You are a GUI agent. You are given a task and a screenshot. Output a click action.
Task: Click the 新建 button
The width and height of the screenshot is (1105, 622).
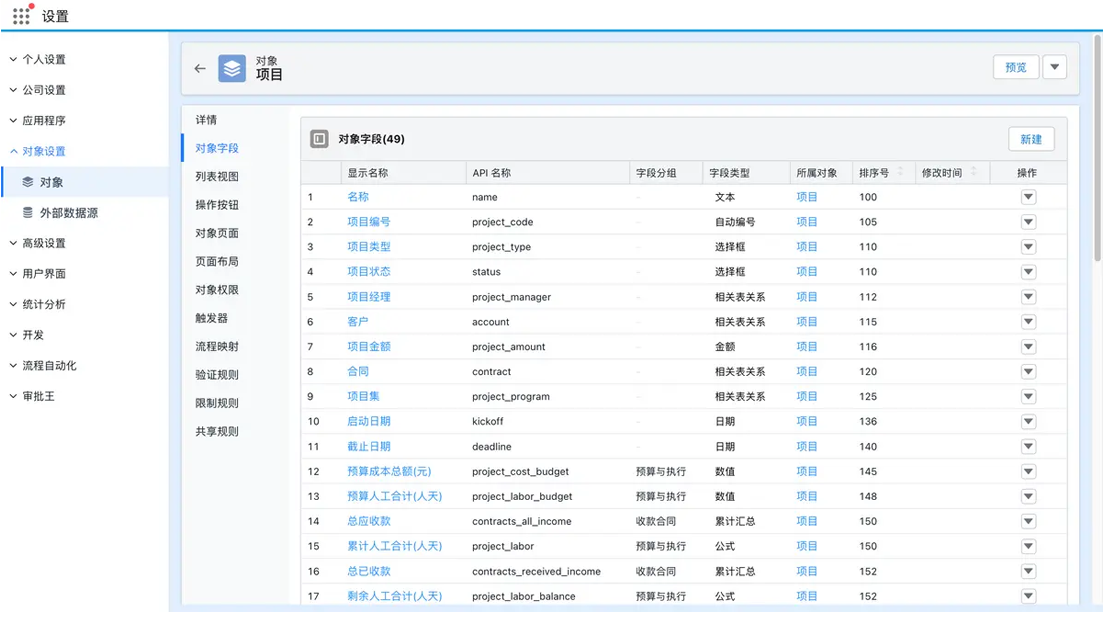pos(1030,140)
